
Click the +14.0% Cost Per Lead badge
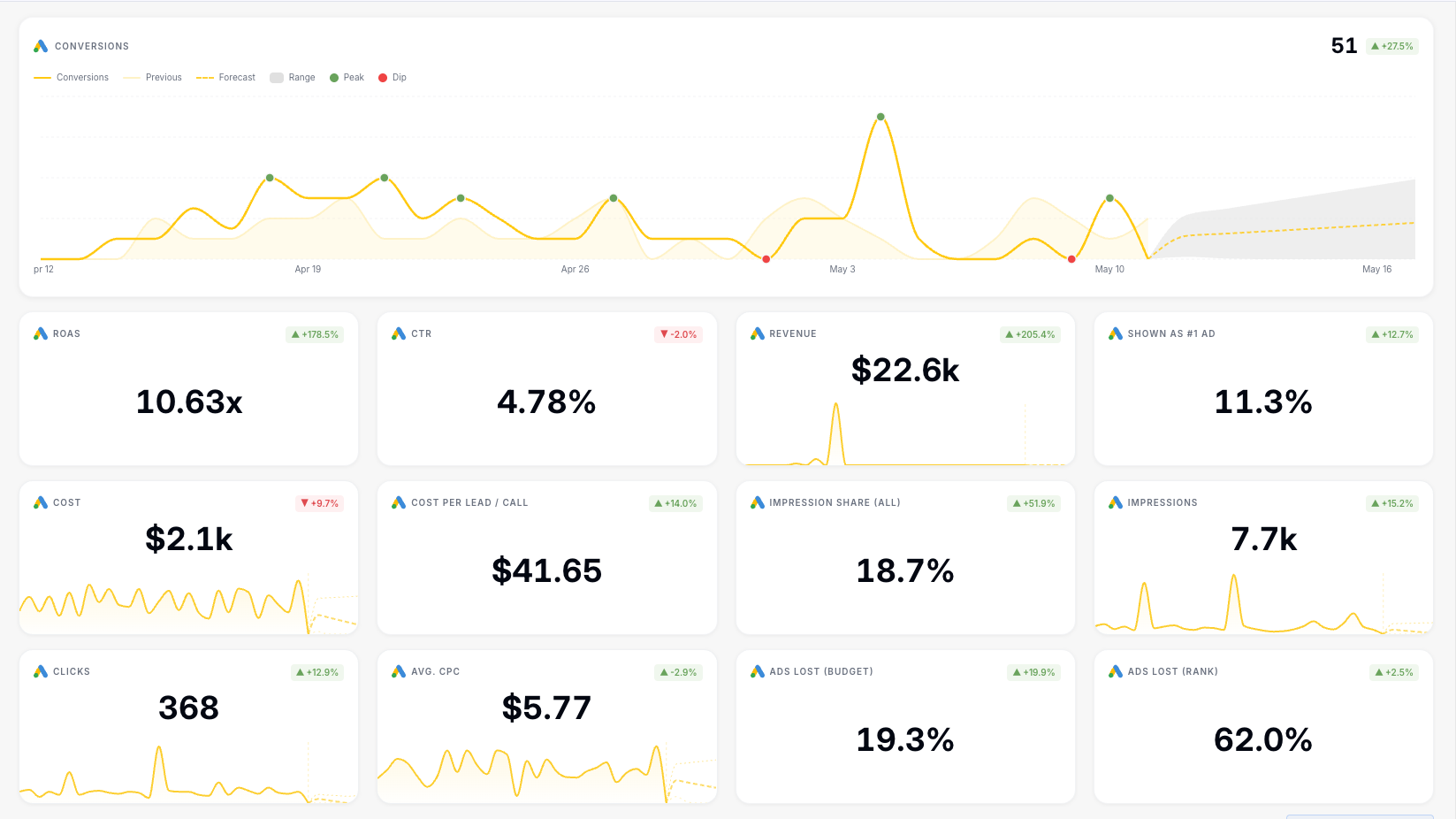pyautogui.click(x=676, y=503)
